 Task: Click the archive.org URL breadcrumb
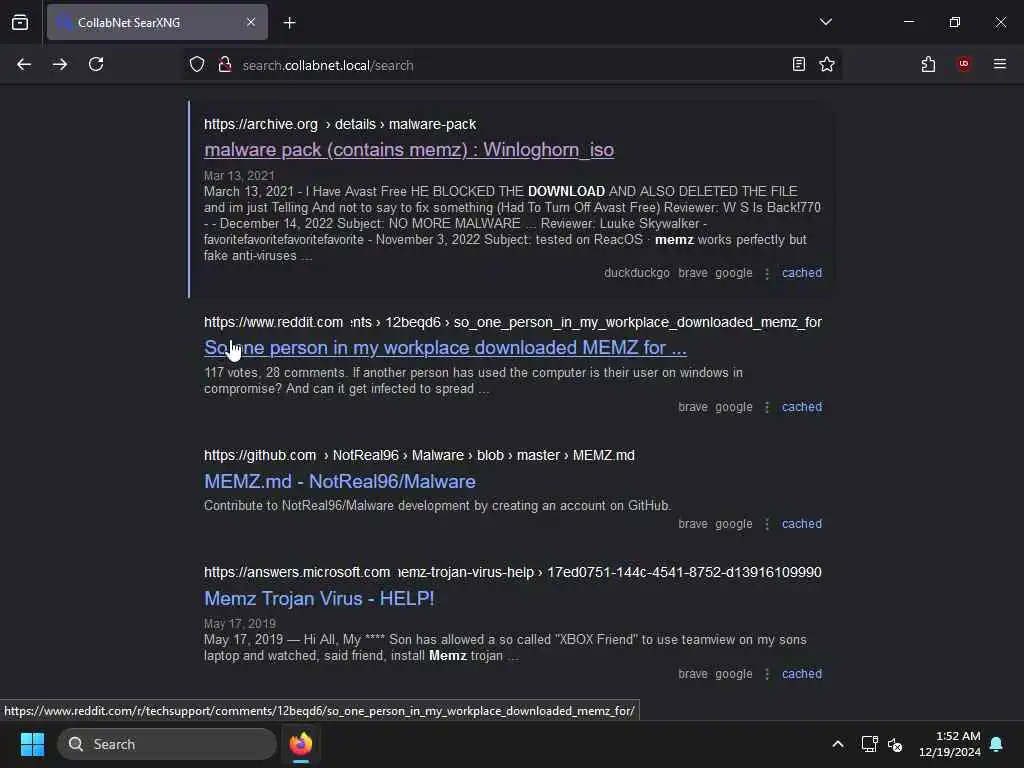pyautogui.click(x=340, y=124)
